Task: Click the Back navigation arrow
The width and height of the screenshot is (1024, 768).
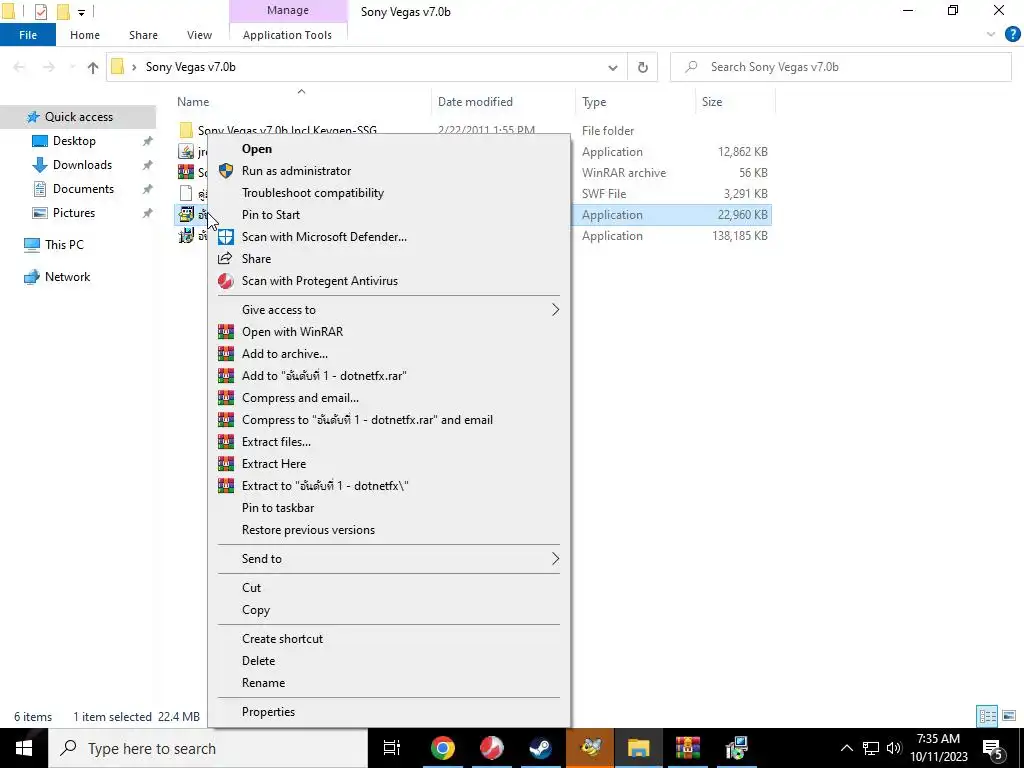Action: pyautogui.click(x=20, y=67)
